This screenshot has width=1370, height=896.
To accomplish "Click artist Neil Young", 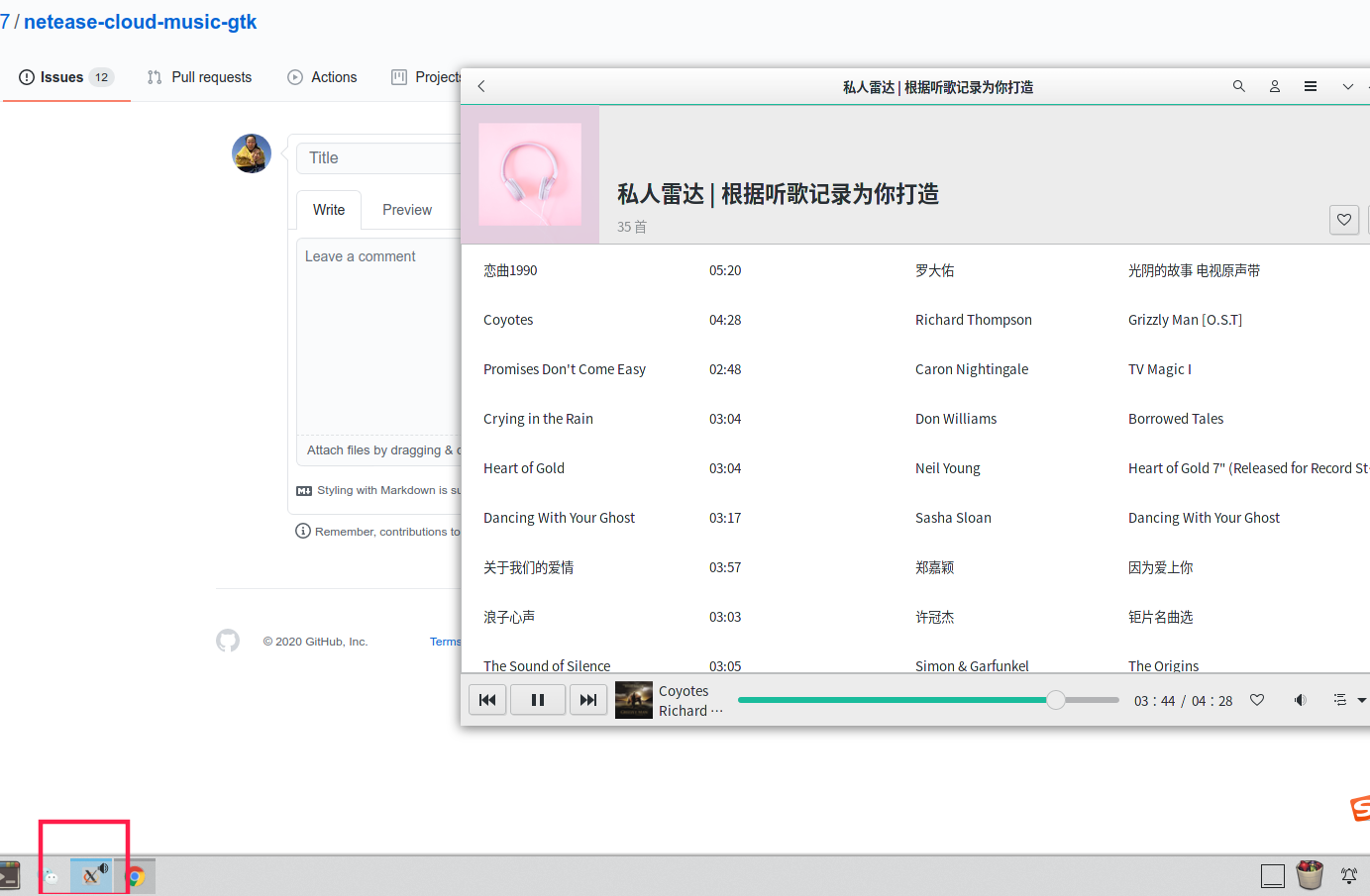I will tap(948, 468).
